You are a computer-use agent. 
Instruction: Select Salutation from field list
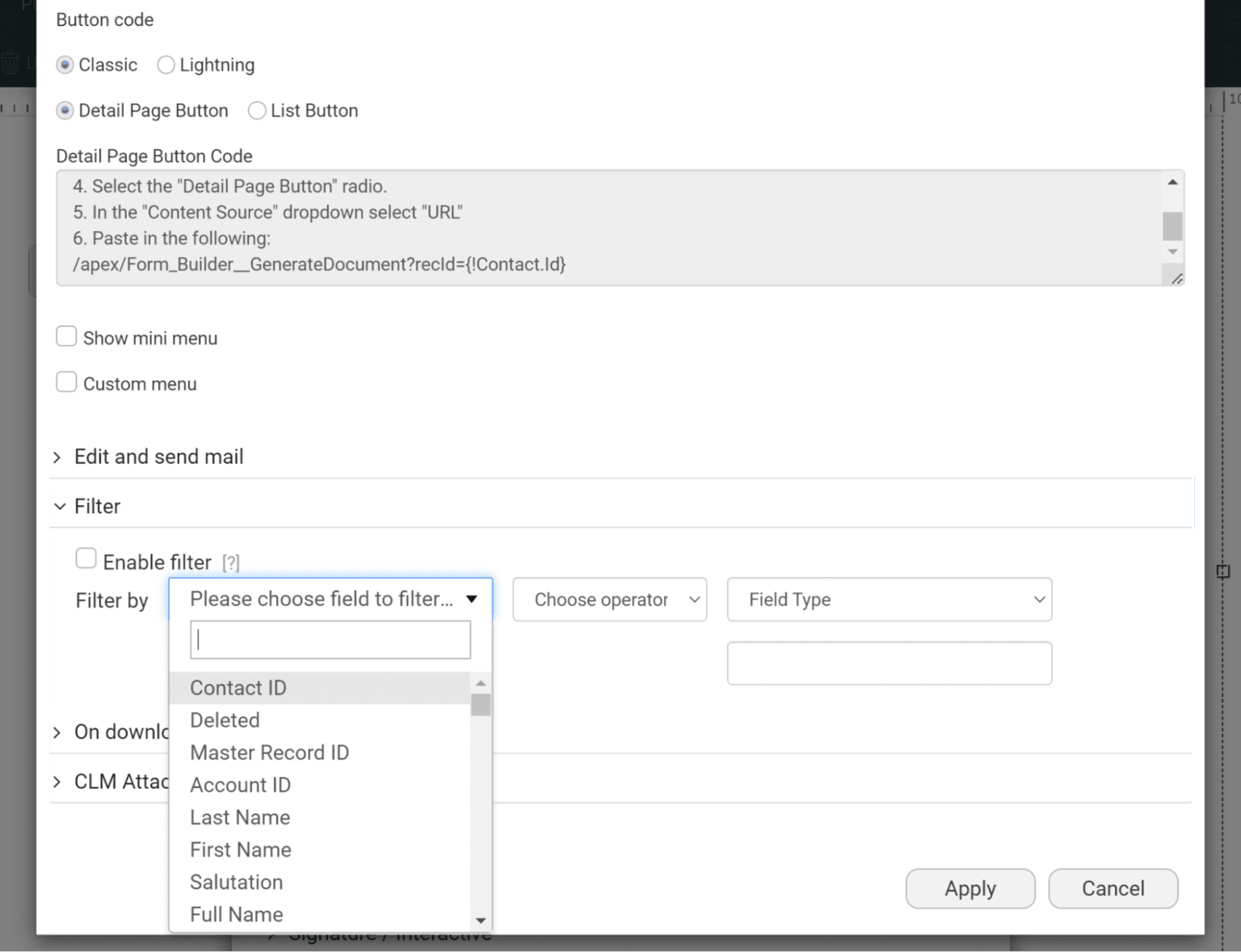point(320,882)
